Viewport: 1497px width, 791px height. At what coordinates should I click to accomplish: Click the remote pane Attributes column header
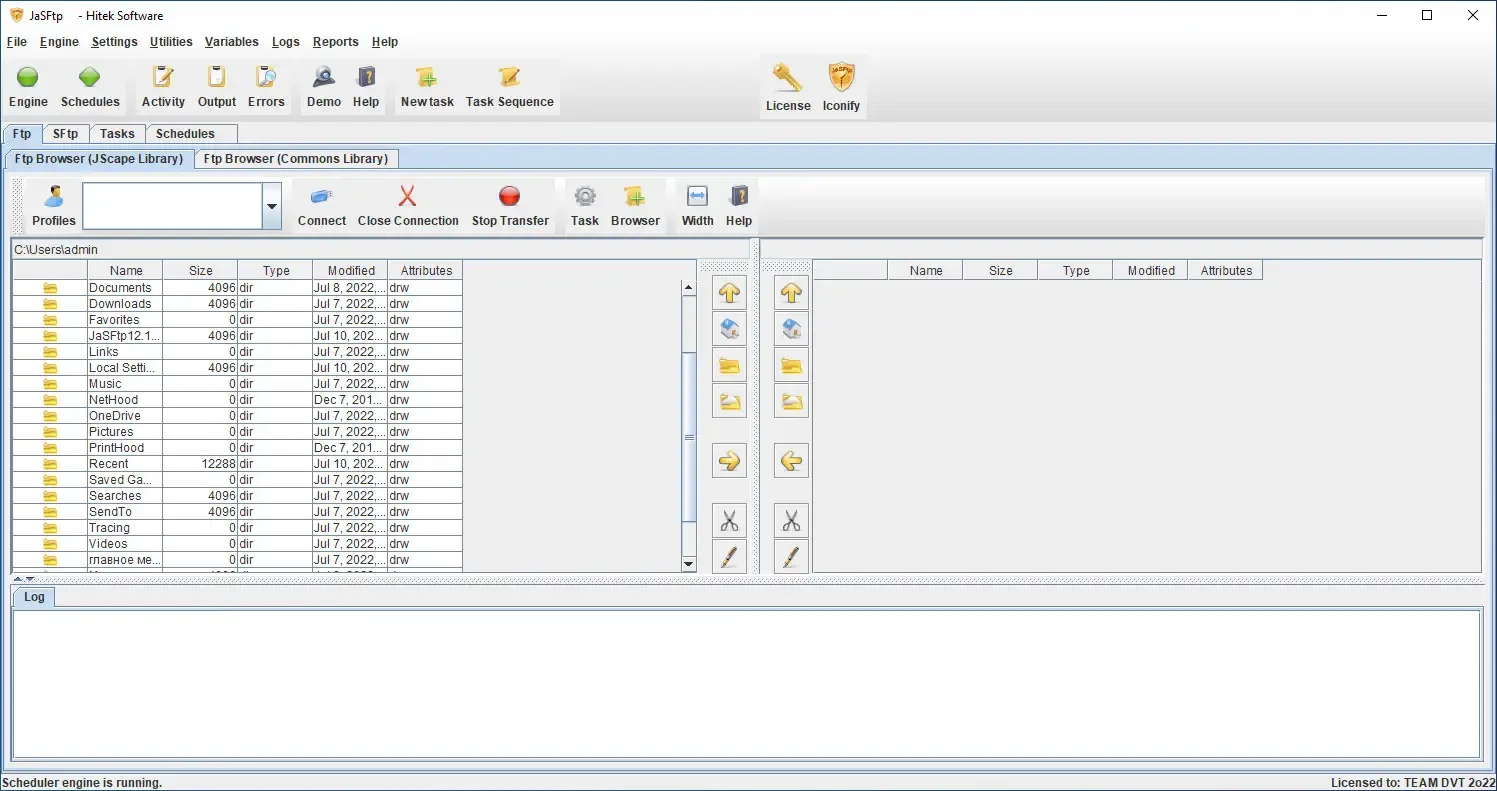[1226, 271]
